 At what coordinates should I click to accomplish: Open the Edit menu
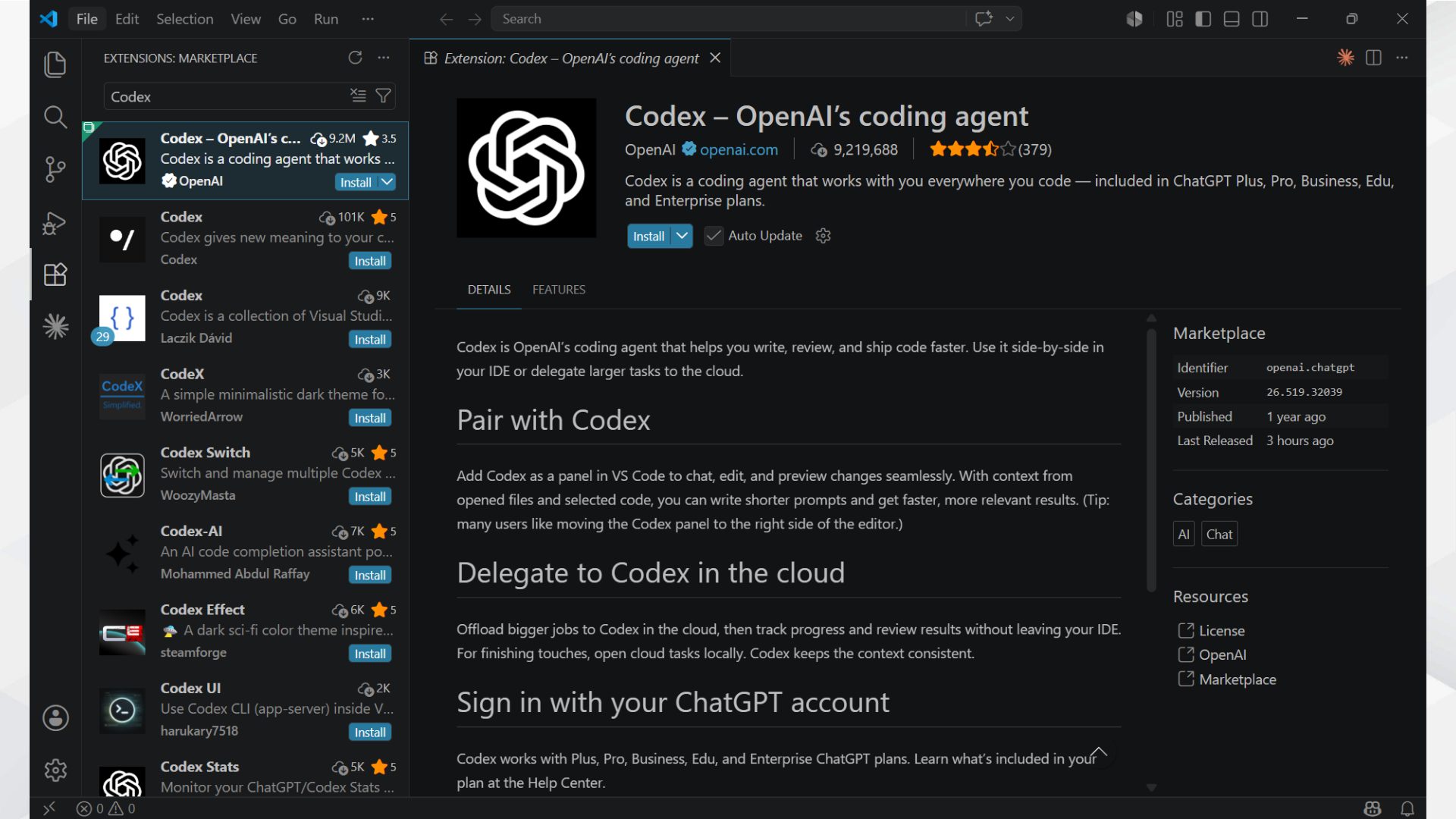click(127, 19)
